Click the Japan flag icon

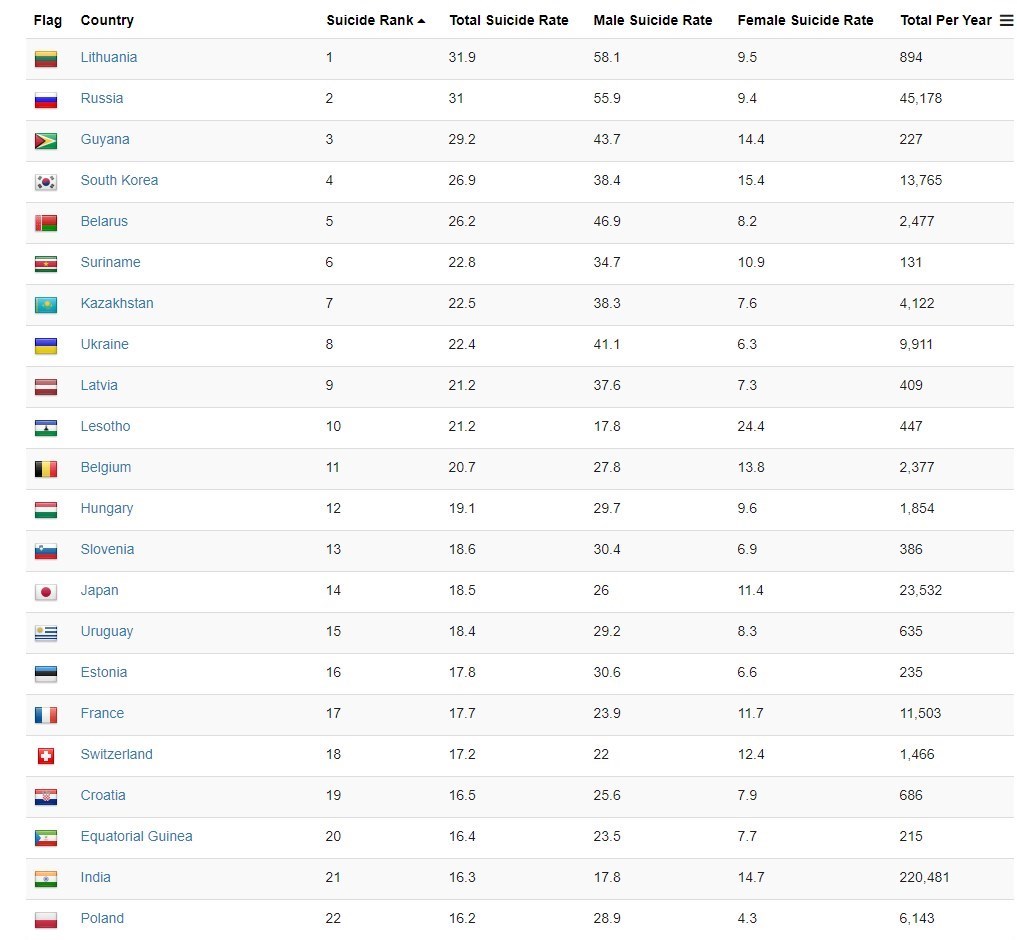(46, 592)
